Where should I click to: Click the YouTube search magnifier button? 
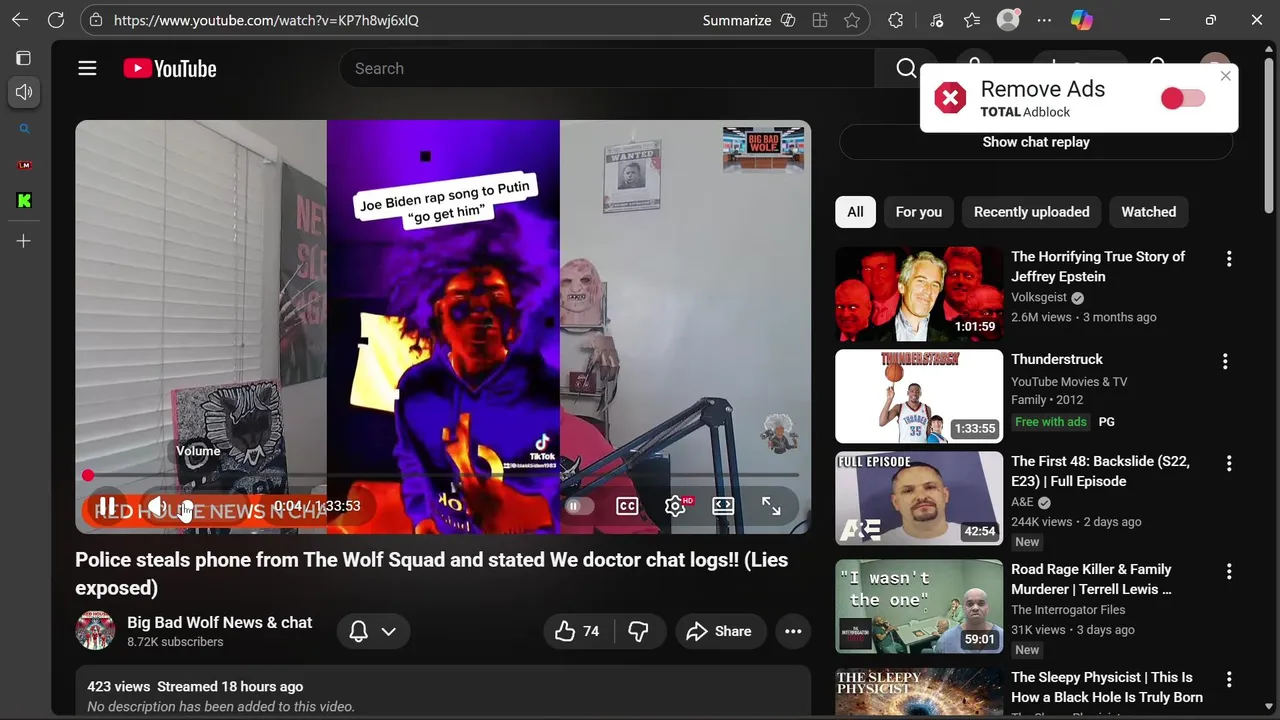[906, 68]
